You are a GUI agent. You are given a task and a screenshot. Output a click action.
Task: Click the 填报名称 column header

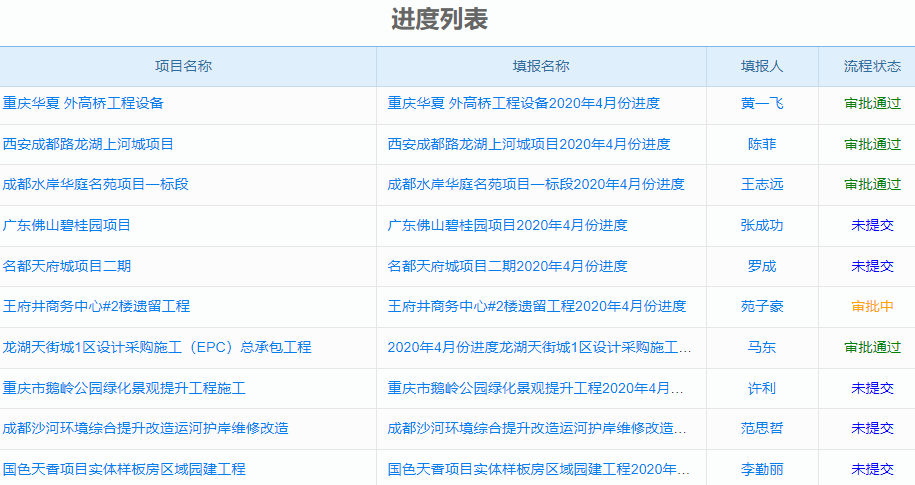pyautogui.click(x=541, y=67)
